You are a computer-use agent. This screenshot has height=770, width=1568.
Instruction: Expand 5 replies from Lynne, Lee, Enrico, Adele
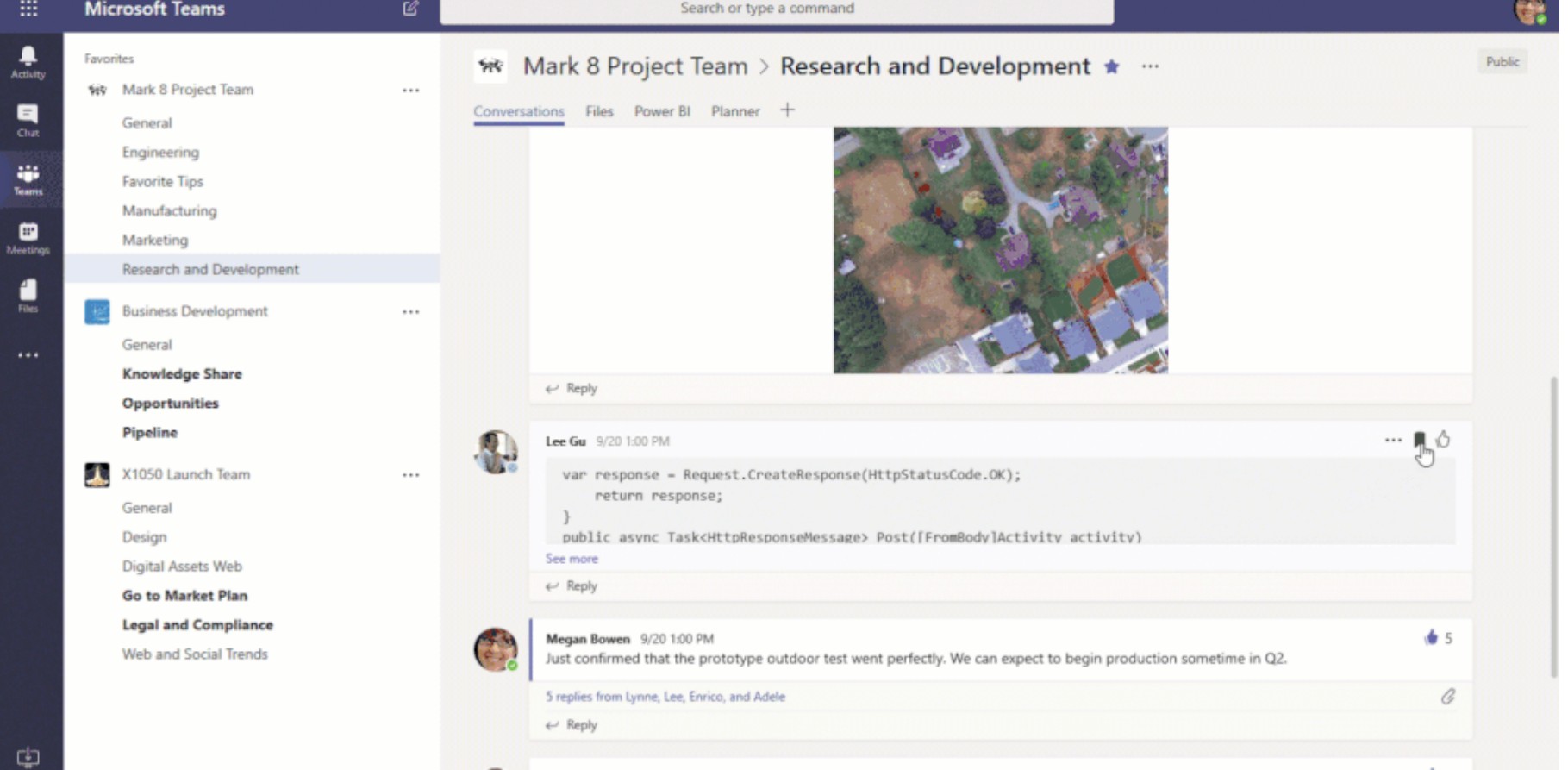tap(665, 697)
